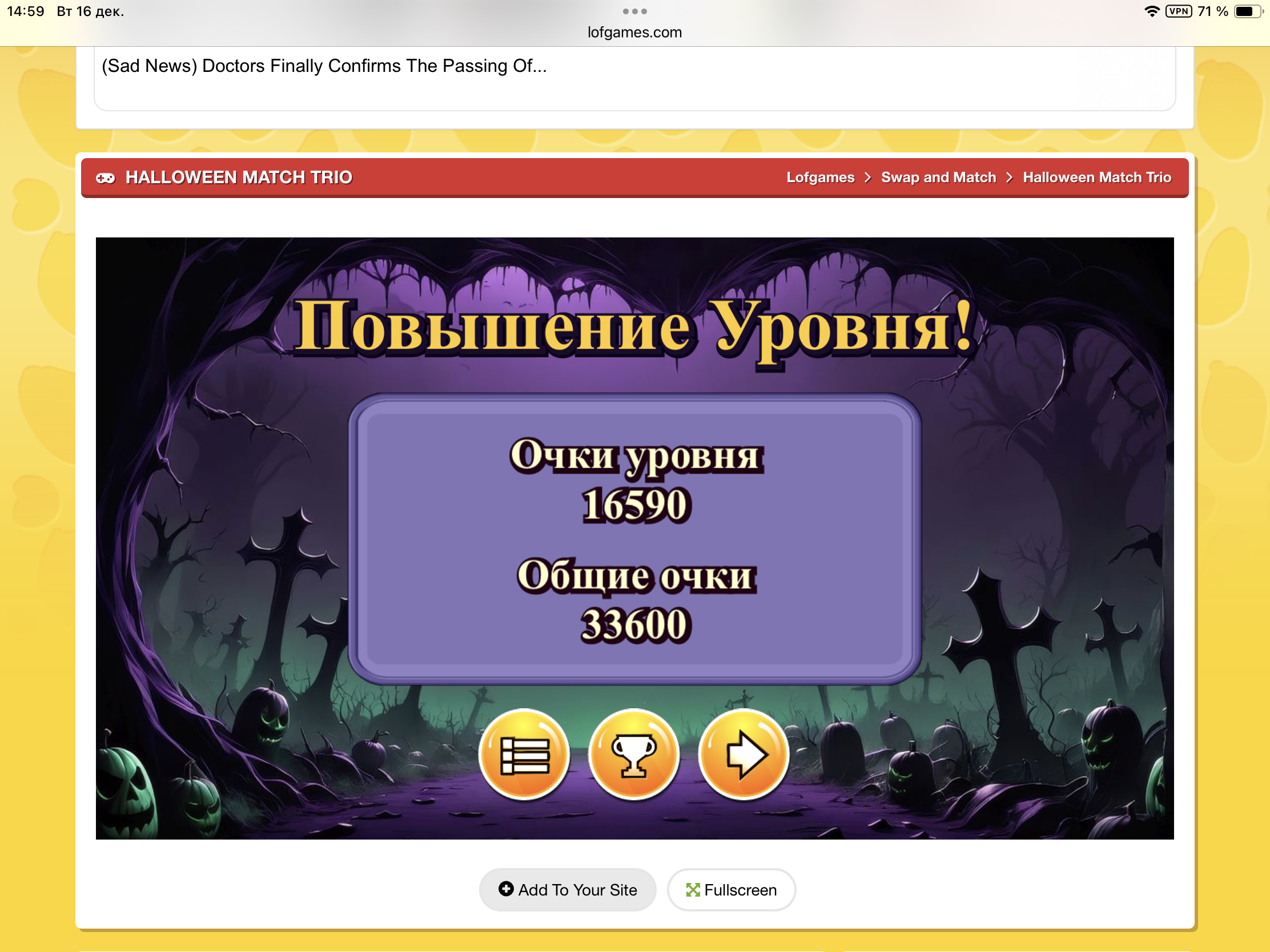The image size is (1270, 952).
Task: Open the three-dot multitasking menu
Action: pyautogui.click(x=634, y=11)
